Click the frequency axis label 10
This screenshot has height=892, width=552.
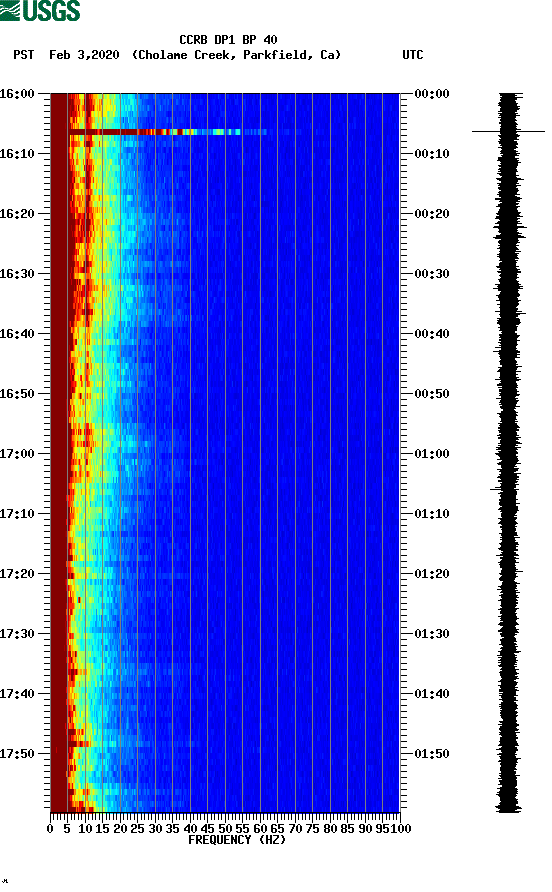tap(85, 829)
